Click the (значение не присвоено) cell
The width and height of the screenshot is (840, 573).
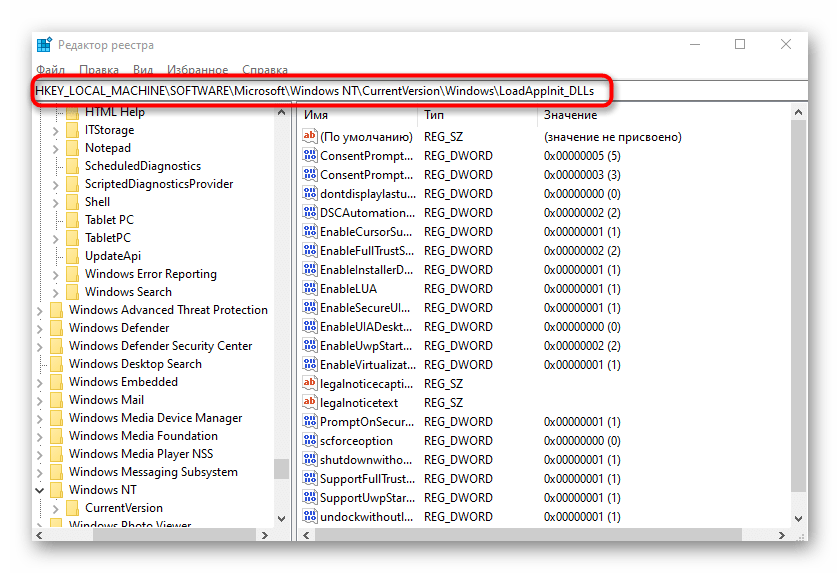coord(612,137)
